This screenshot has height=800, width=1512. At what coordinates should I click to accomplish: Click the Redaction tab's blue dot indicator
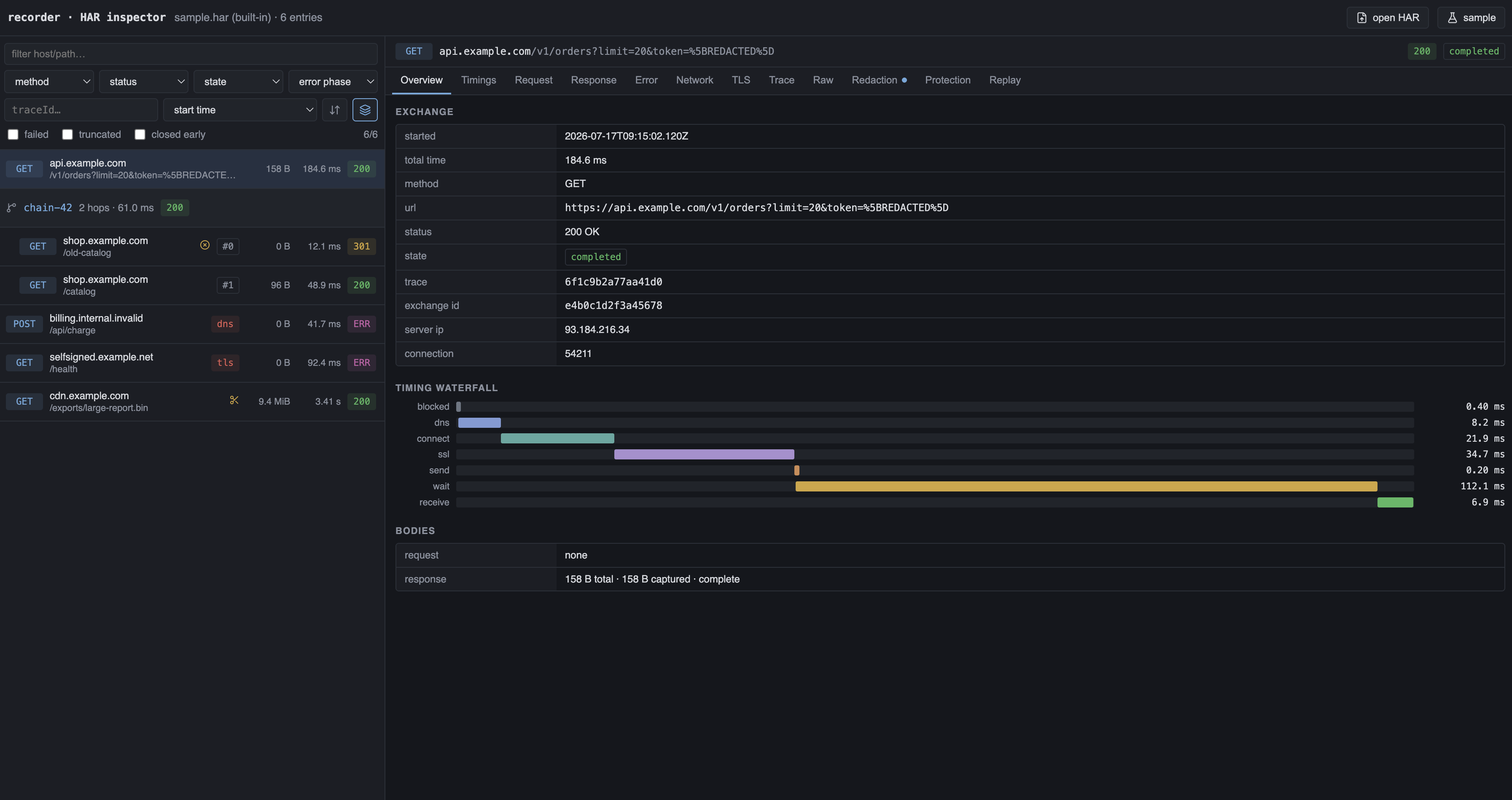pos(904,81)
